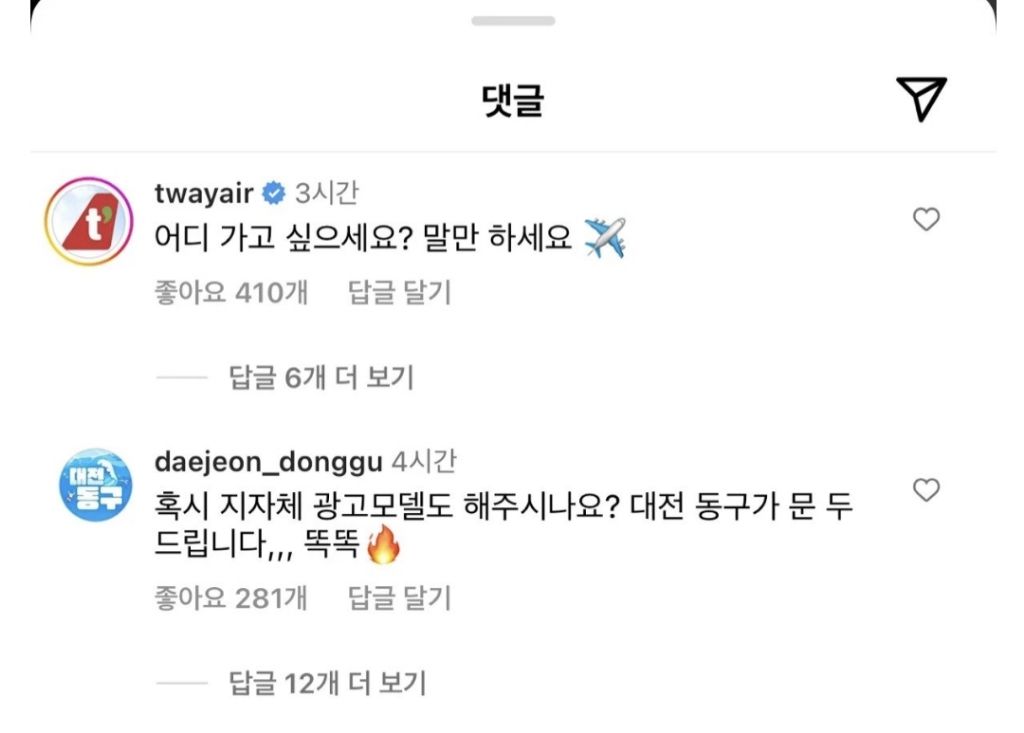Tap the send/share paper plane icon
1024x733 pixels.
click(x=921, y=99)
